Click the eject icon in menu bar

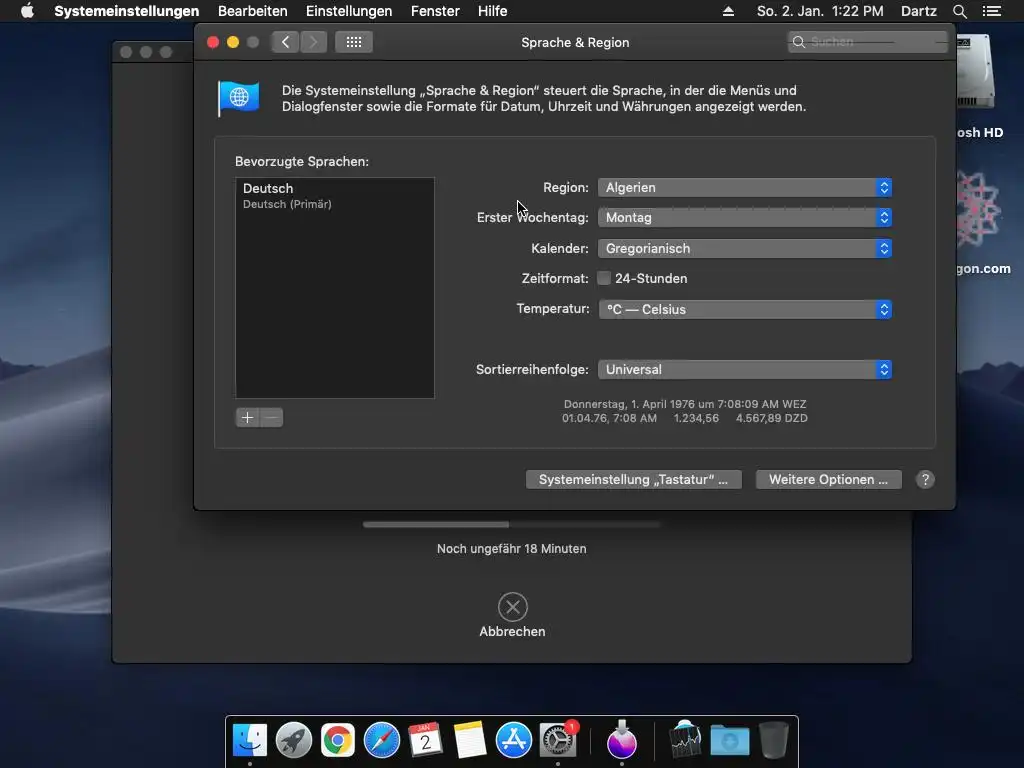pyautogui.click(x=728, y=11)
